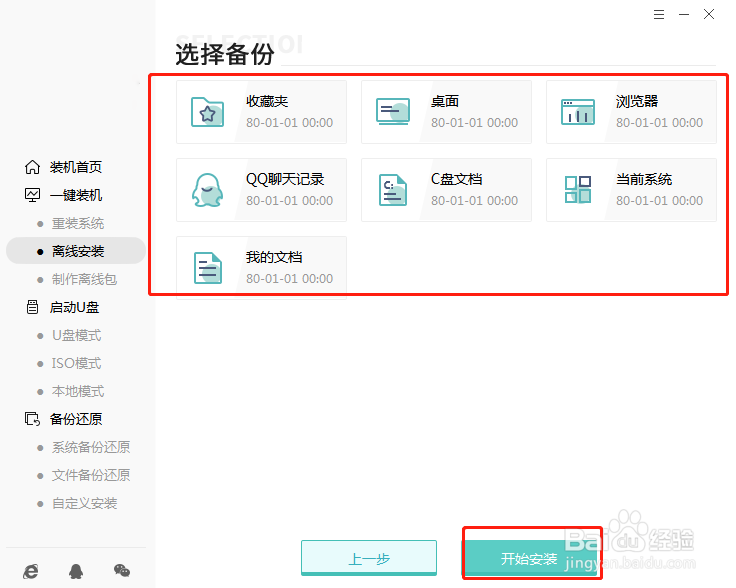Open the 一键装机 section
The image size is (736, 588).
point(76,195)
